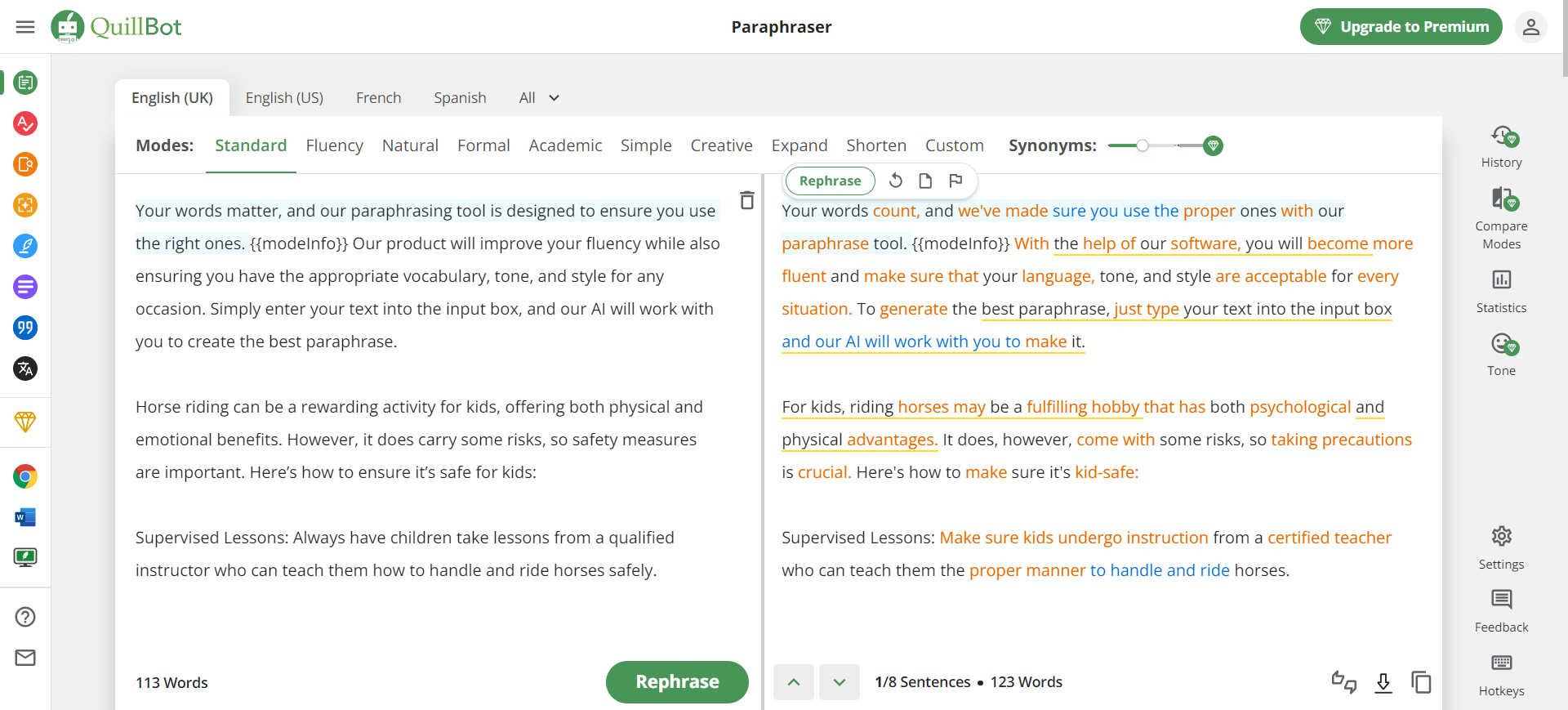Click the trash icon to clear input text

[746, 200]
